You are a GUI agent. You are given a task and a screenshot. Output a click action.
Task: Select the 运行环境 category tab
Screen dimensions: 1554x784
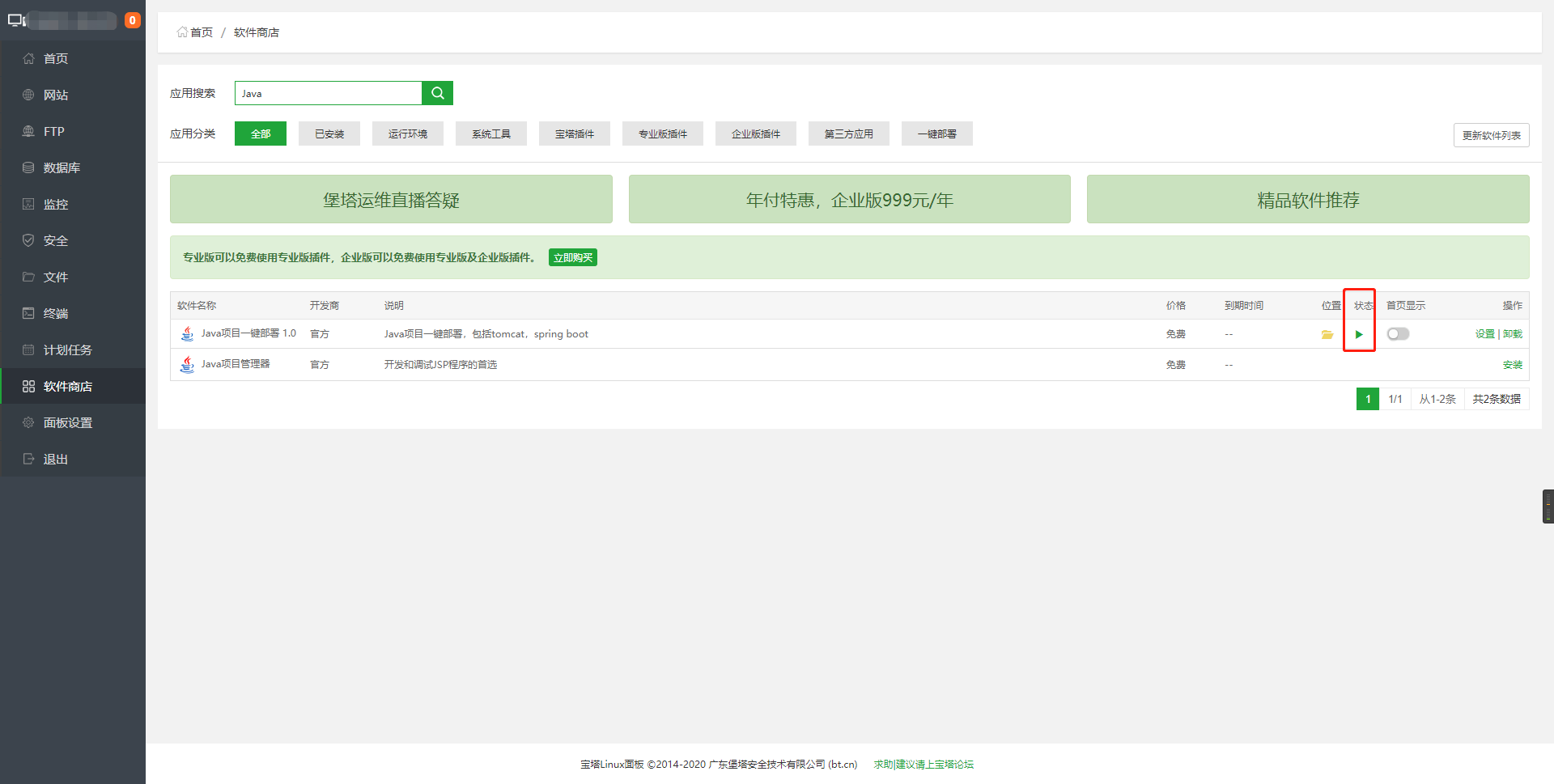pos(408,133)
